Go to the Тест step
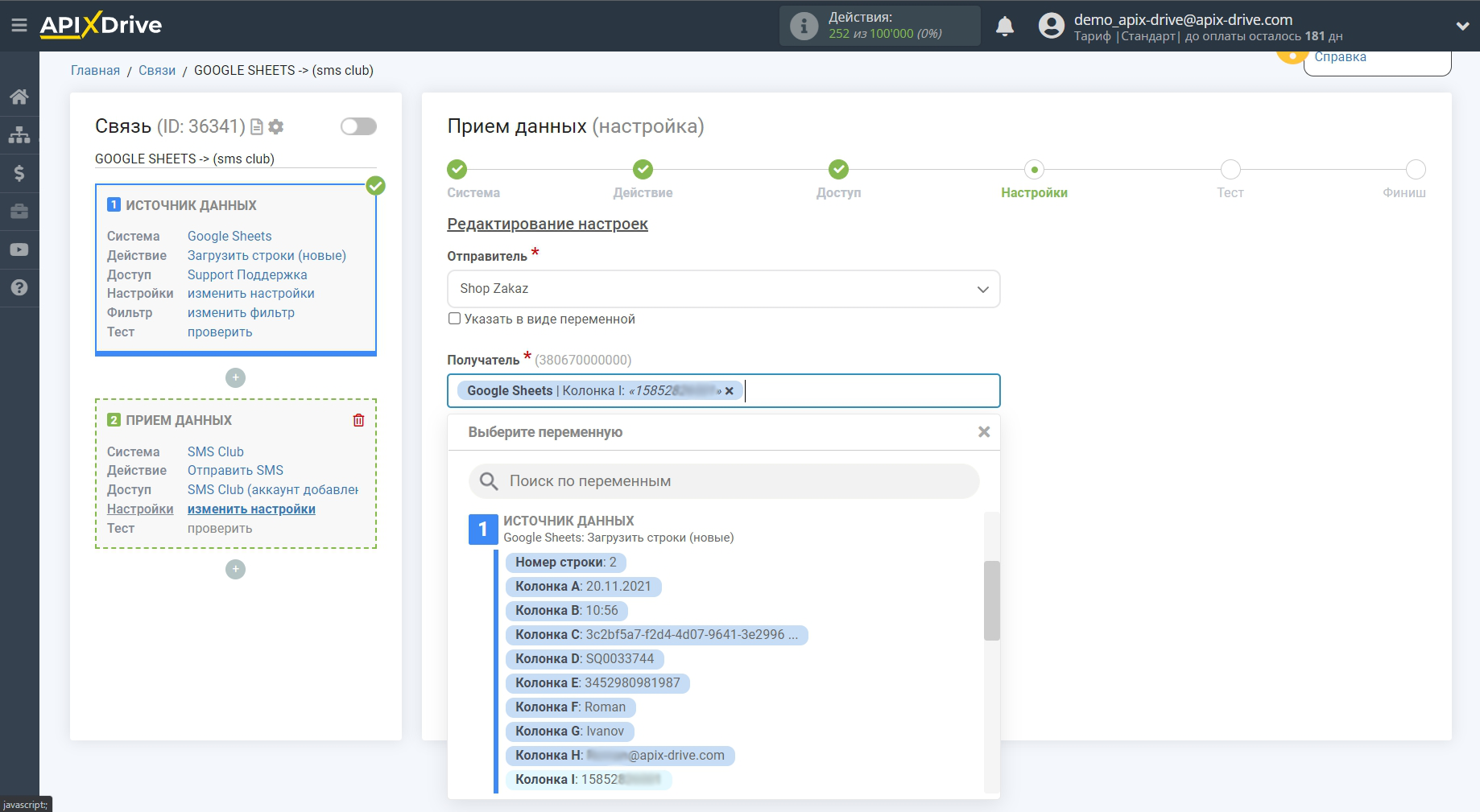This screenshot has height=812, width=1480. tap(1230, 169)
